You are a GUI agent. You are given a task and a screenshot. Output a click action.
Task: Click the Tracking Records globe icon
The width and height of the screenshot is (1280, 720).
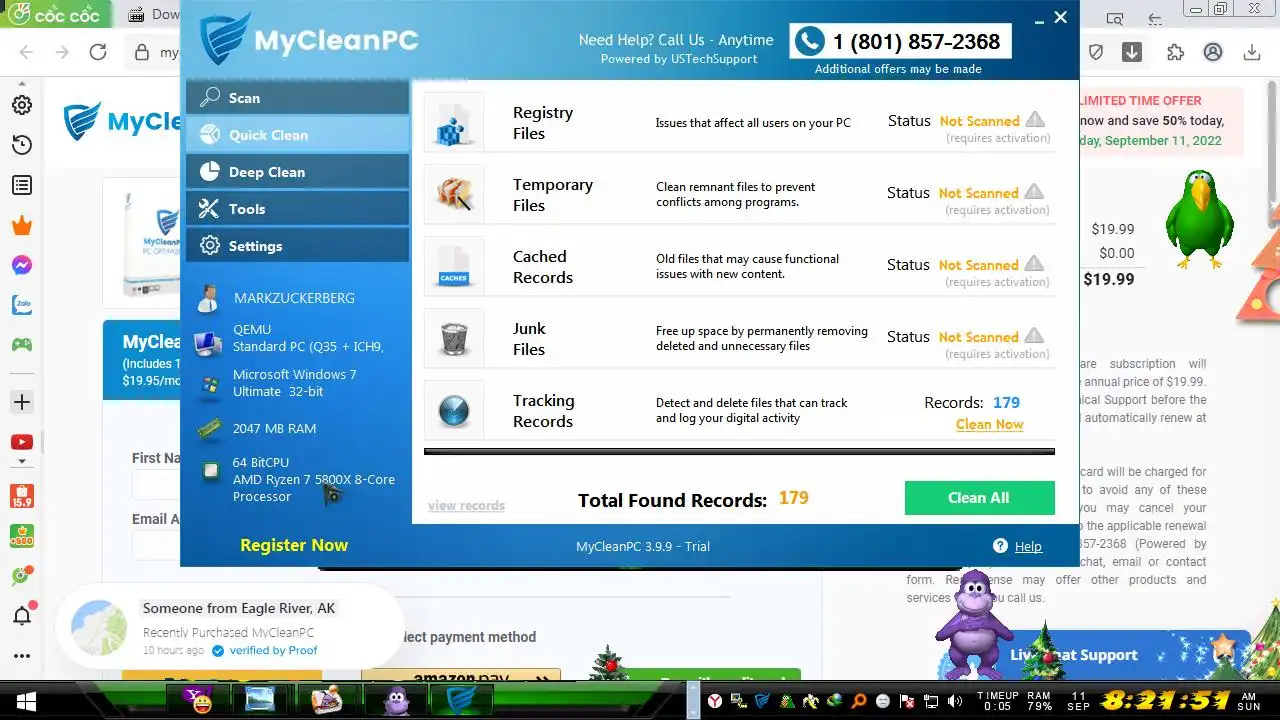click(x=454, y=411)
